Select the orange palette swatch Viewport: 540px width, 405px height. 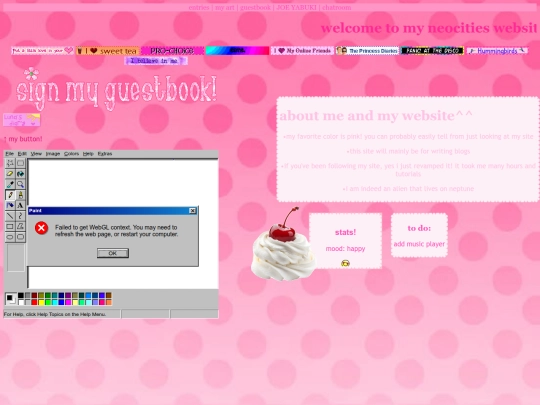109,302
